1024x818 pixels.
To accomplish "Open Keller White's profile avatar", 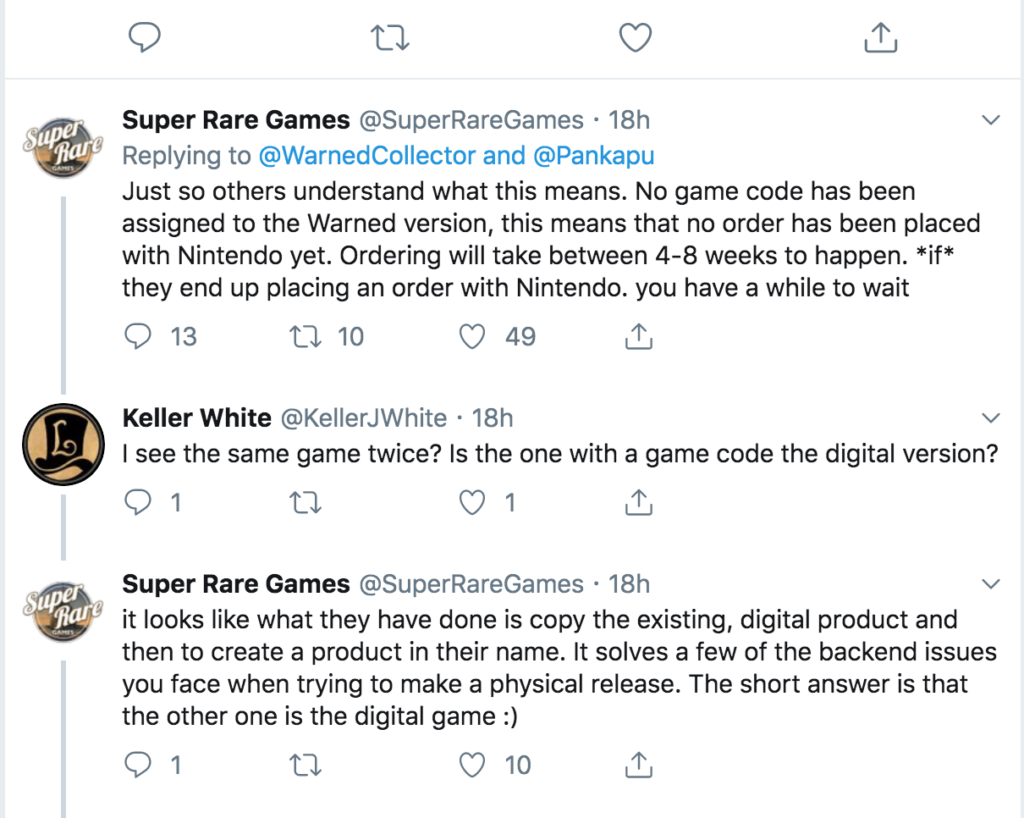I will tap(64, 445).
